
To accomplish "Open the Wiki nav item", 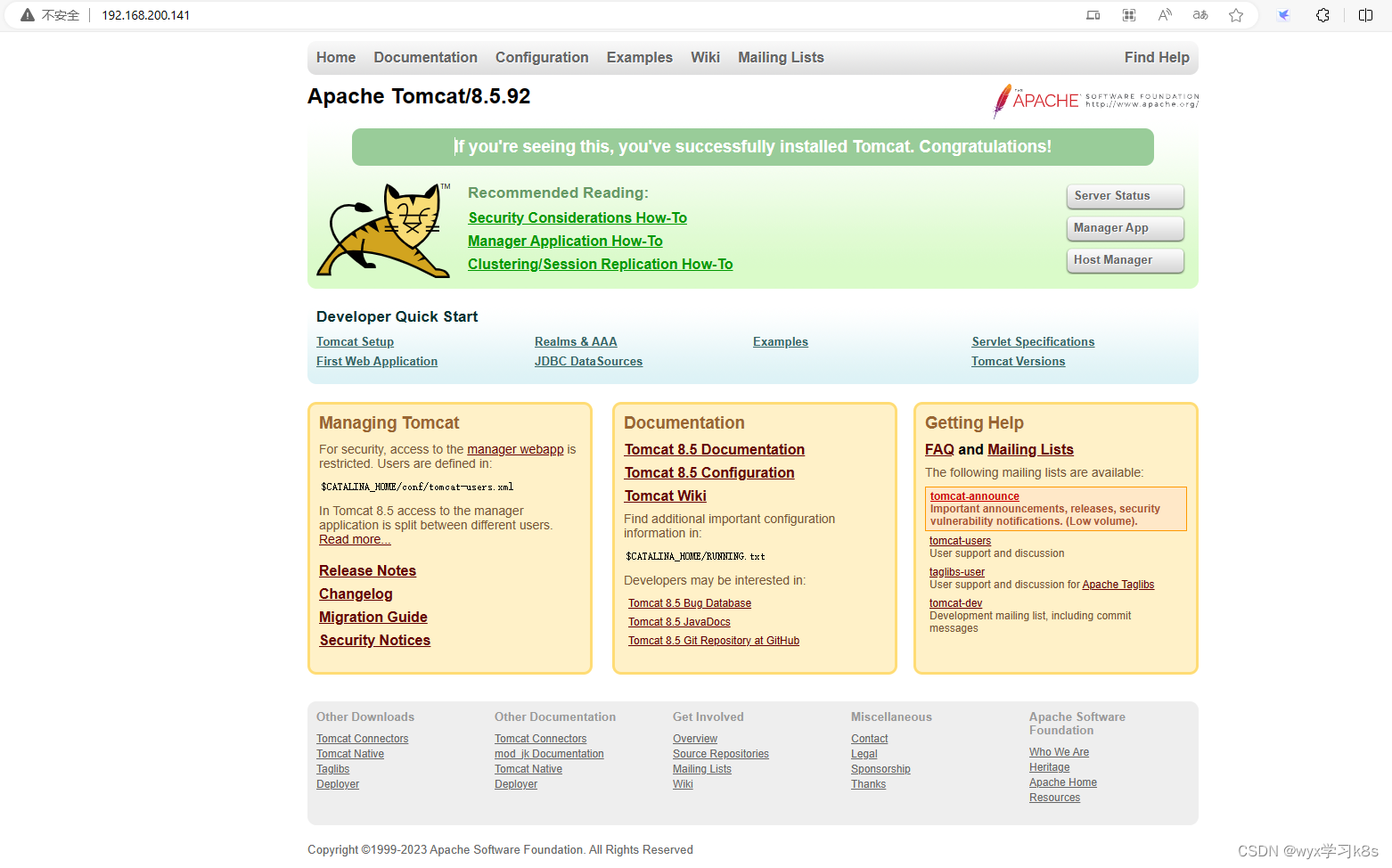I will click(x=705, y=57).
